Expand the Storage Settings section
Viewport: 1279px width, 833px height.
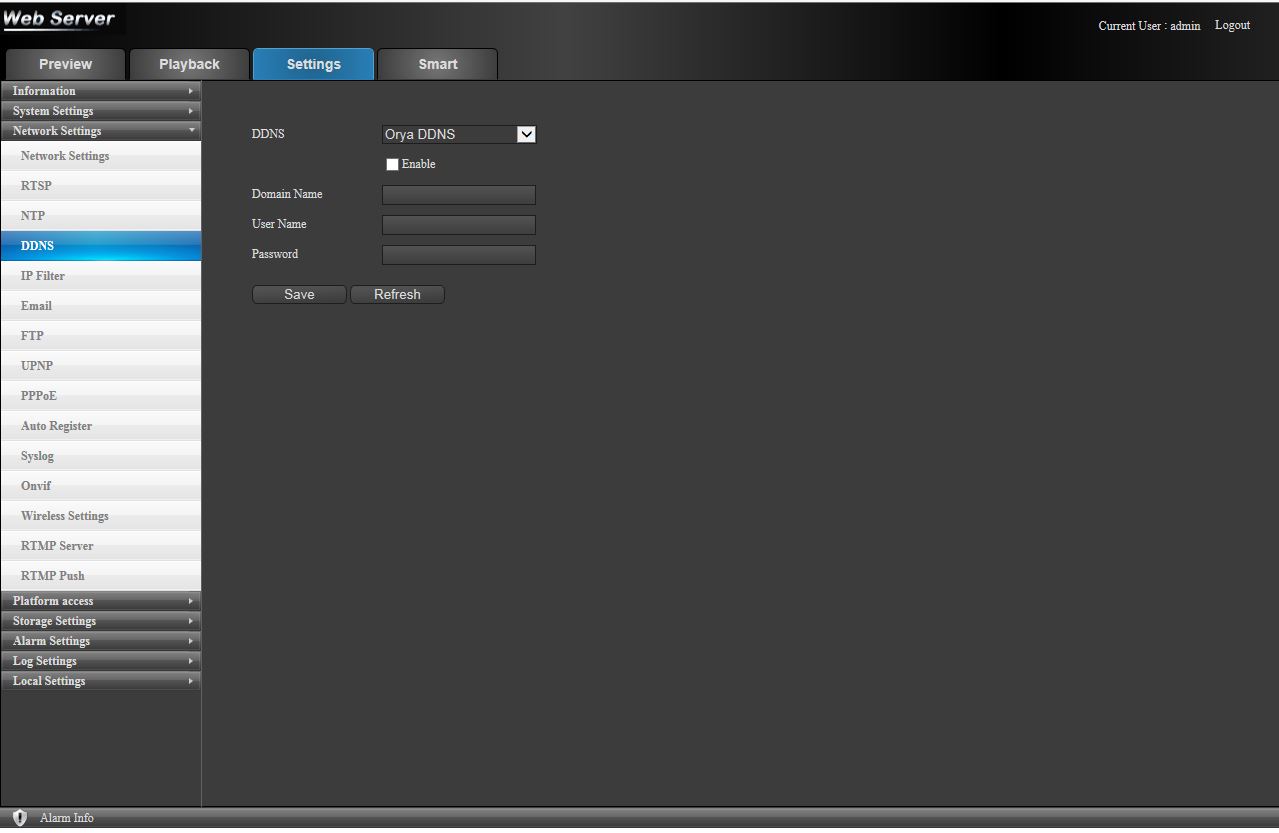point(100,621)
